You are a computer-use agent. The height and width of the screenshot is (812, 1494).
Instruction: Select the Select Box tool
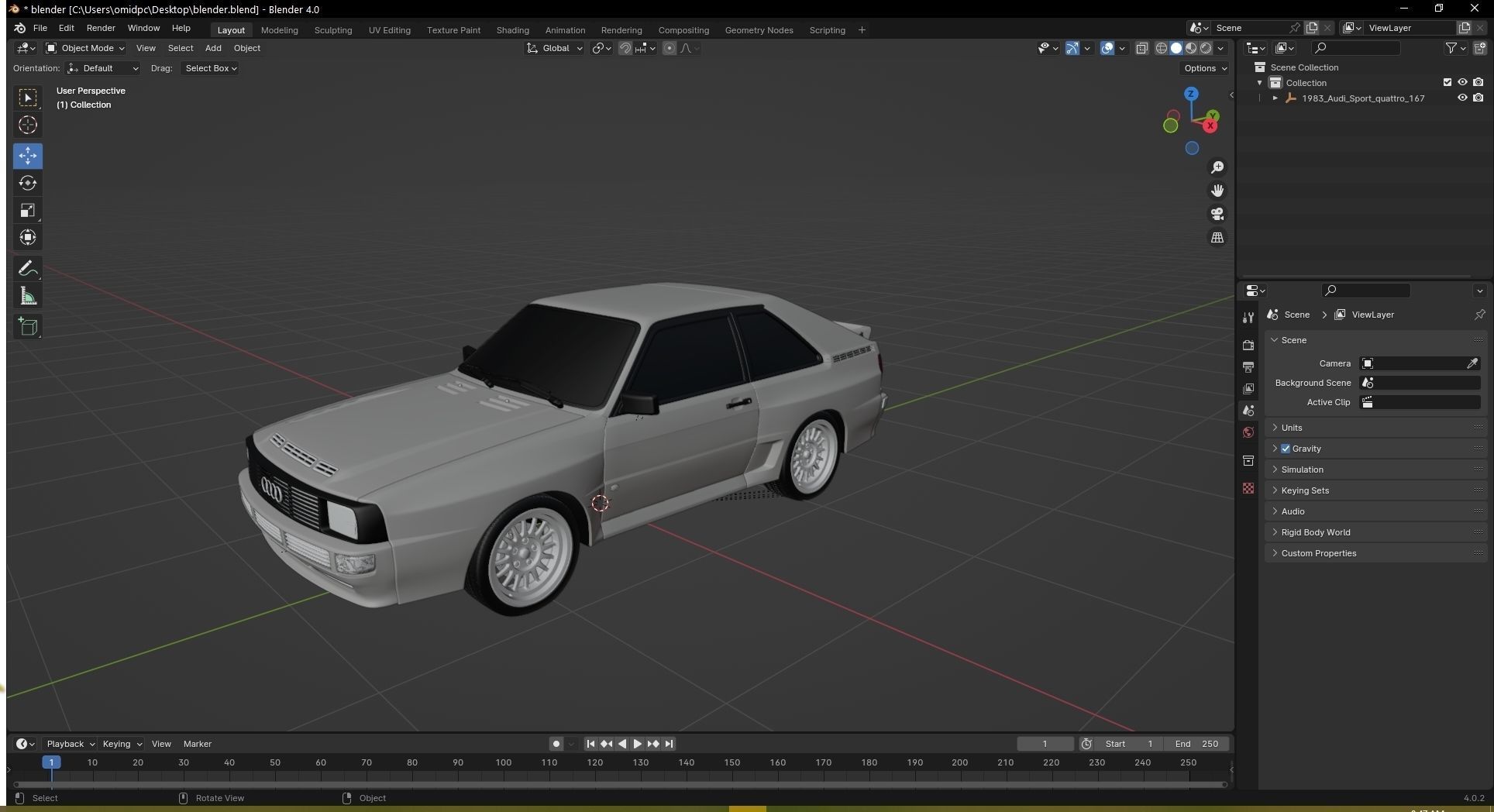click(28, 98)
